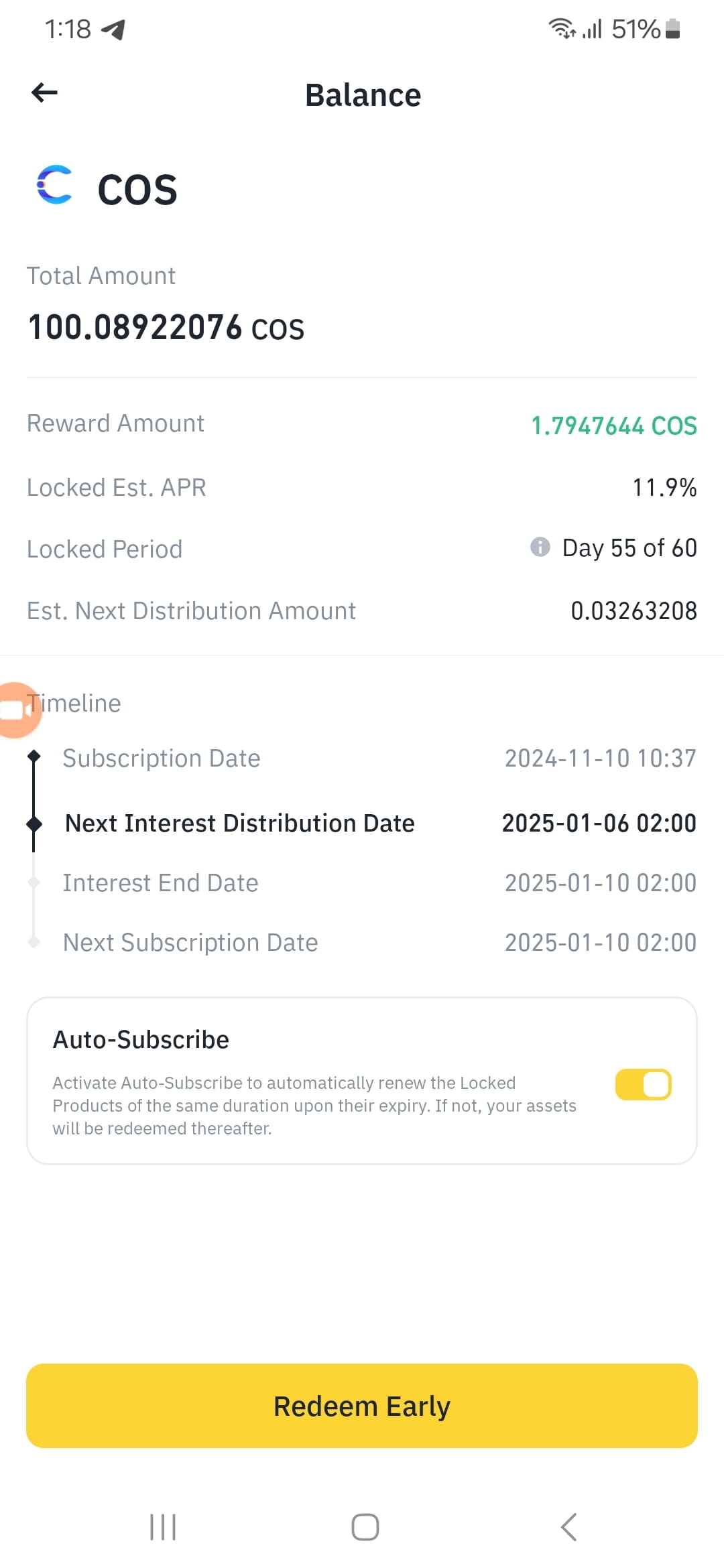The width and height of the screenshot is (724, 1568).
Task: Tap the Interest End Date timeline marker
Action: tap(34, 883)
